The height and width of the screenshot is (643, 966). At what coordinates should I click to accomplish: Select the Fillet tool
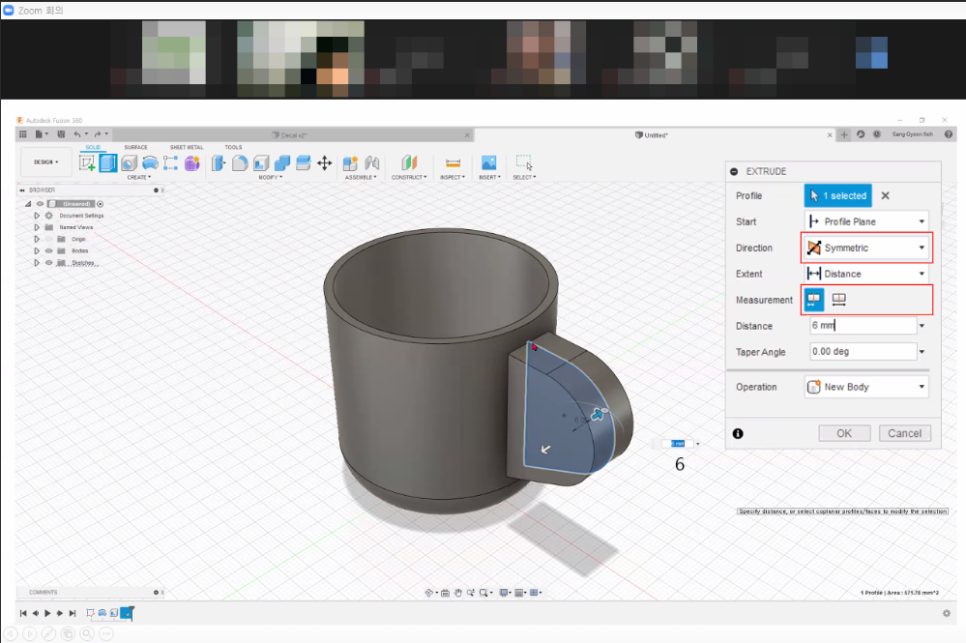240,163
